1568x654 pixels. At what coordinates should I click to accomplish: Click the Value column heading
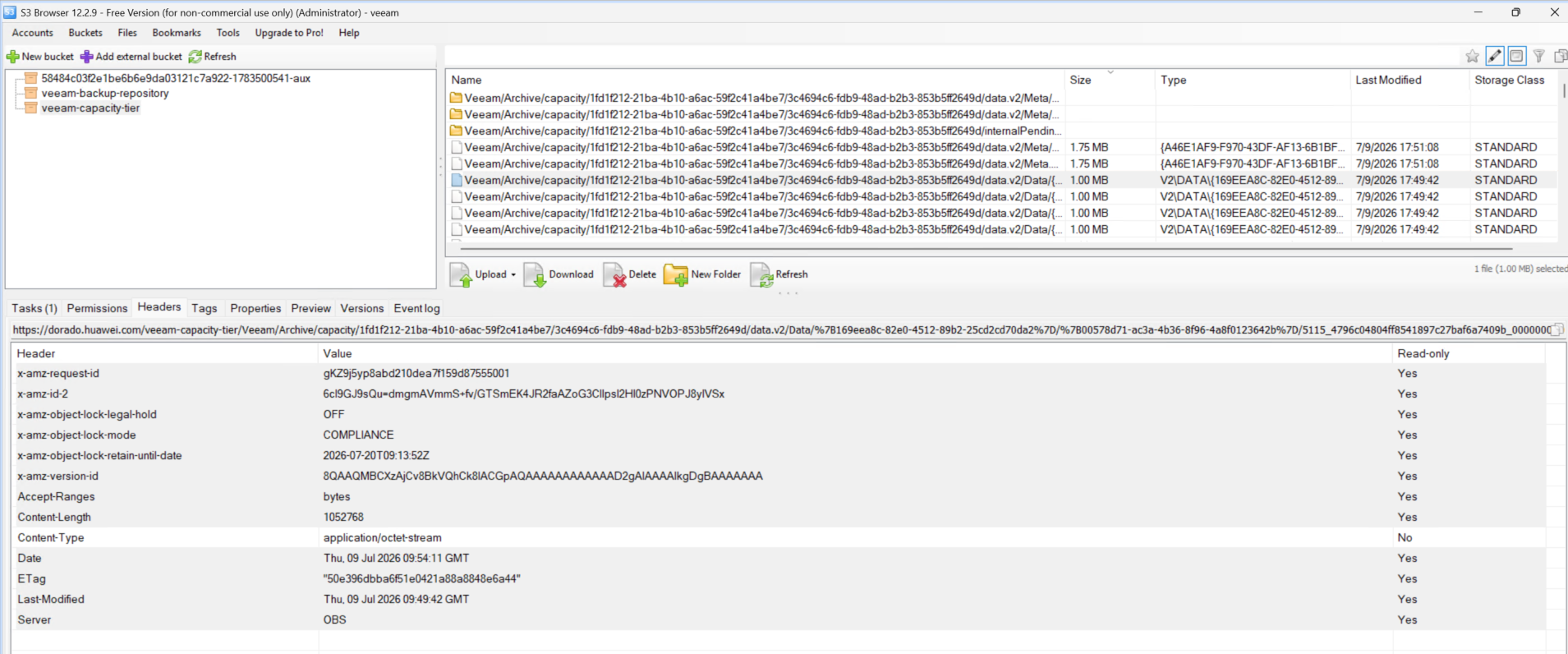855,353
